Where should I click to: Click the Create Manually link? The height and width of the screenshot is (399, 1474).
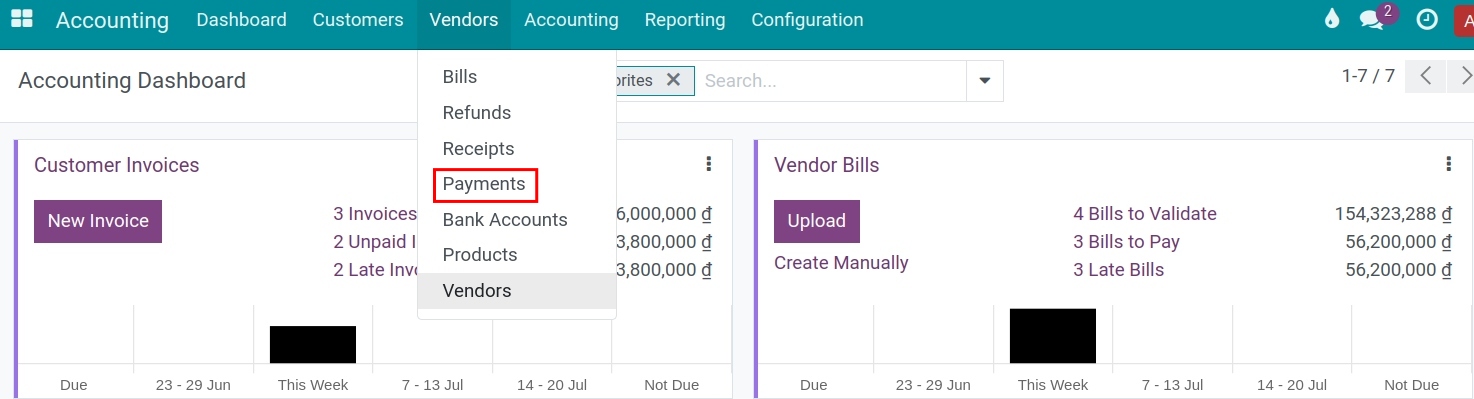click(x=841, y=263)
